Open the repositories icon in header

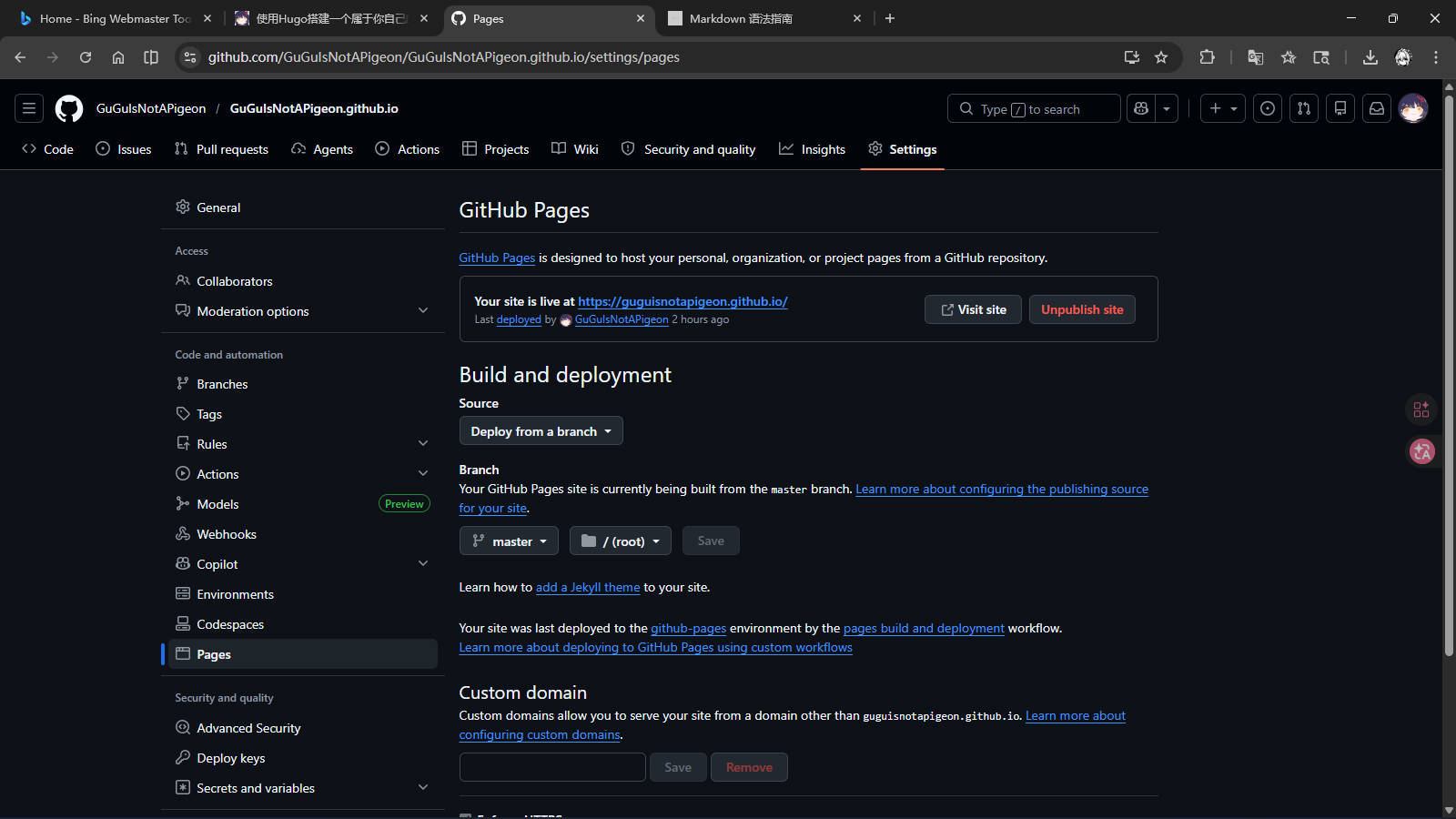click(1340, 108)
